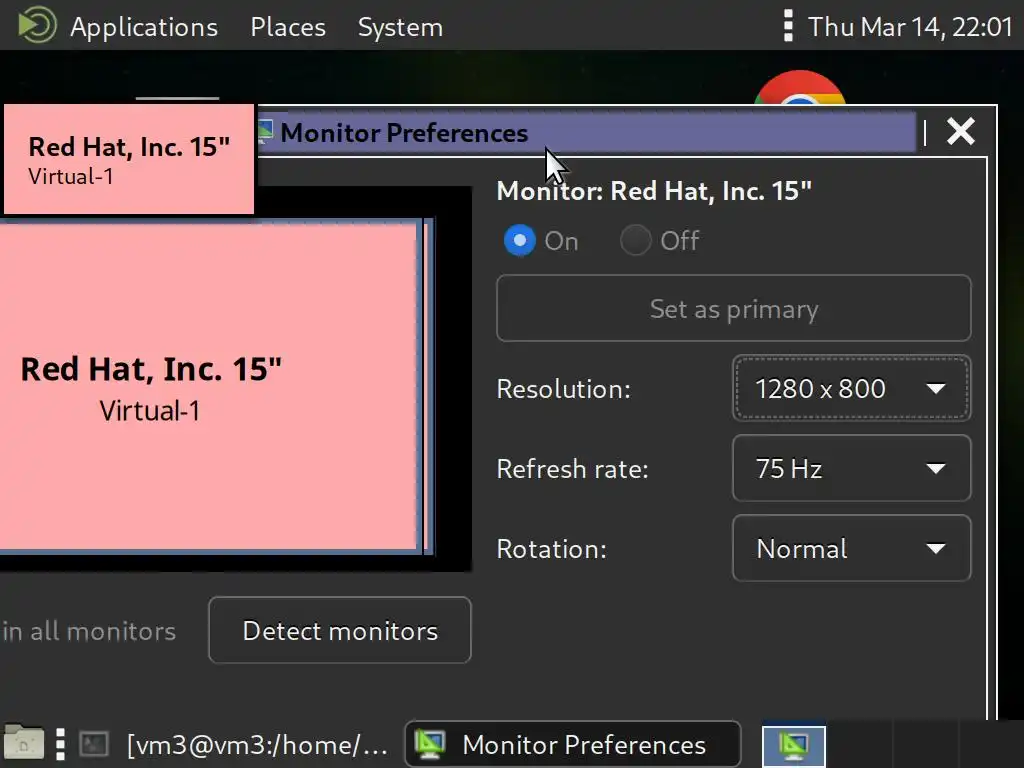
Task: Click the panel grip dots beside the clock
Action: tap(788, 26)
